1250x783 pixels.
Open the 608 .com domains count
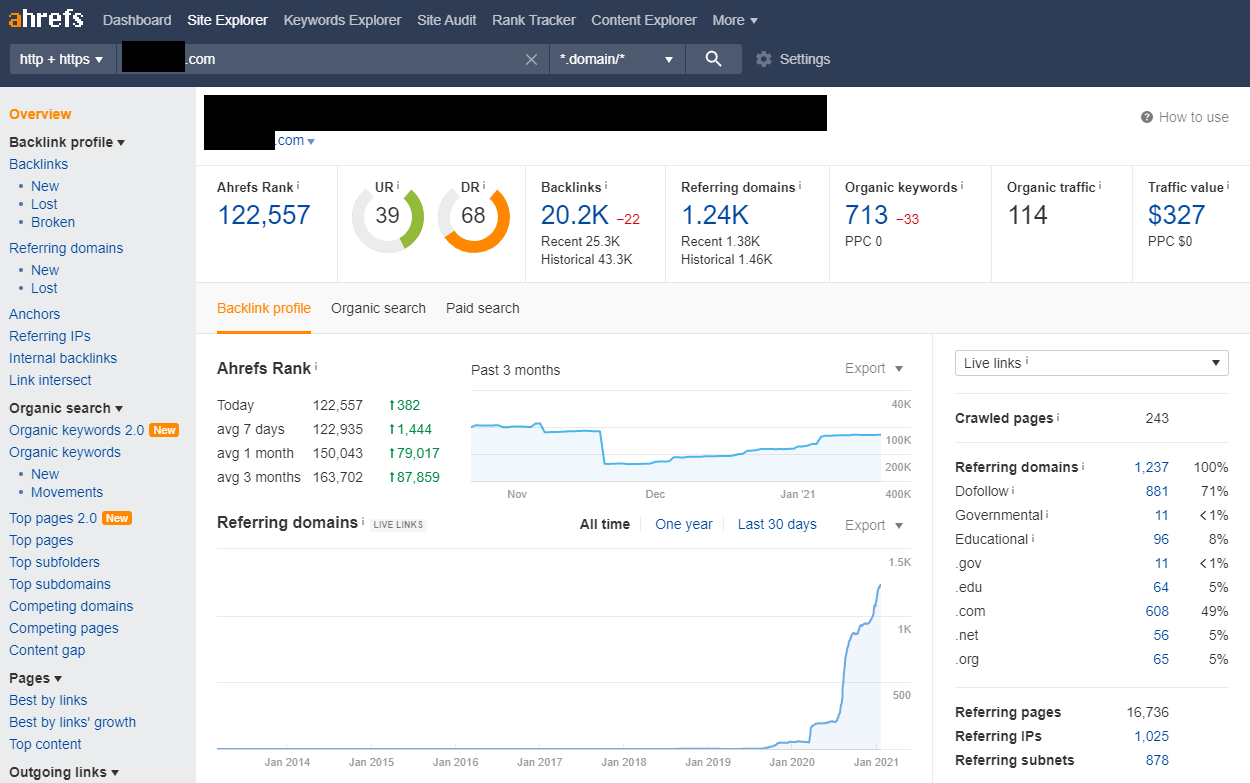click(1157, 611)
